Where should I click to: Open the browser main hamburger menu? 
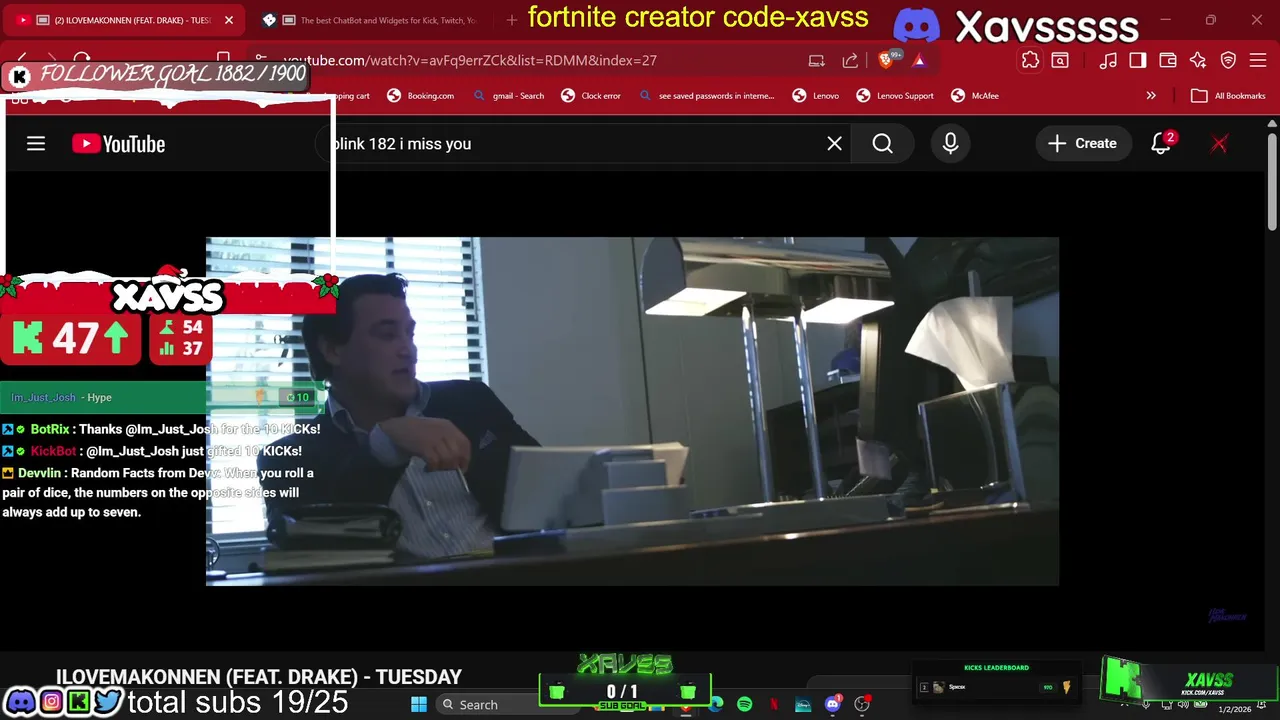click(x=1258, y=60)
